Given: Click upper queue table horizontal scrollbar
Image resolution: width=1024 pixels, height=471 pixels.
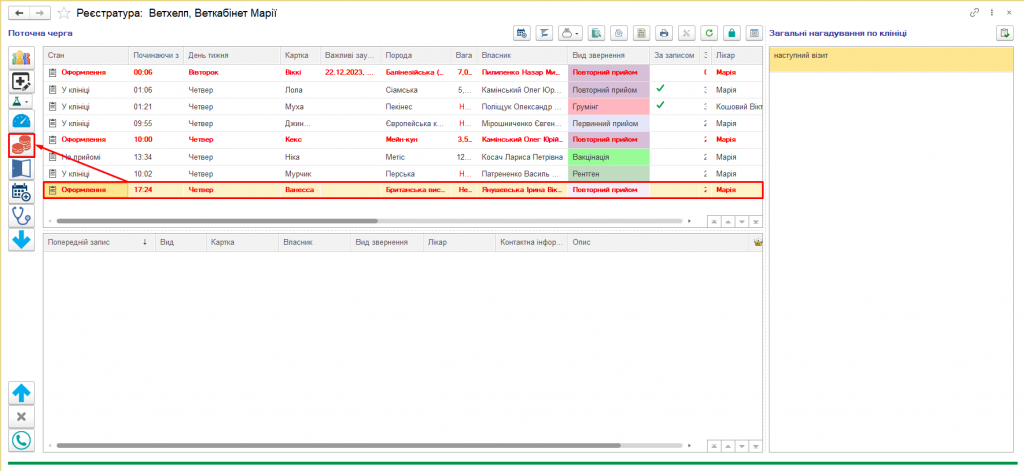Looking at the screenshot, I should click(217, 221).
